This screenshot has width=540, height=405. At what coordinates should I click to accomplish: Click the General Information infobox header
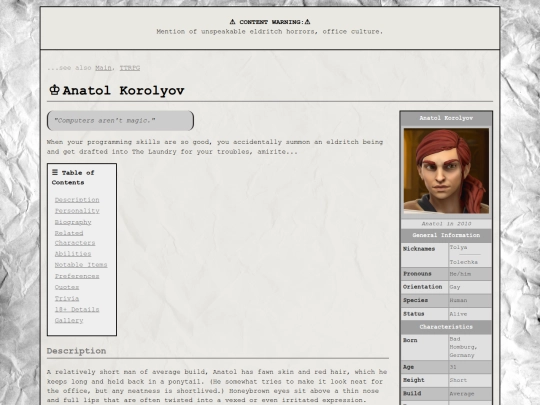tap(446, 236)
